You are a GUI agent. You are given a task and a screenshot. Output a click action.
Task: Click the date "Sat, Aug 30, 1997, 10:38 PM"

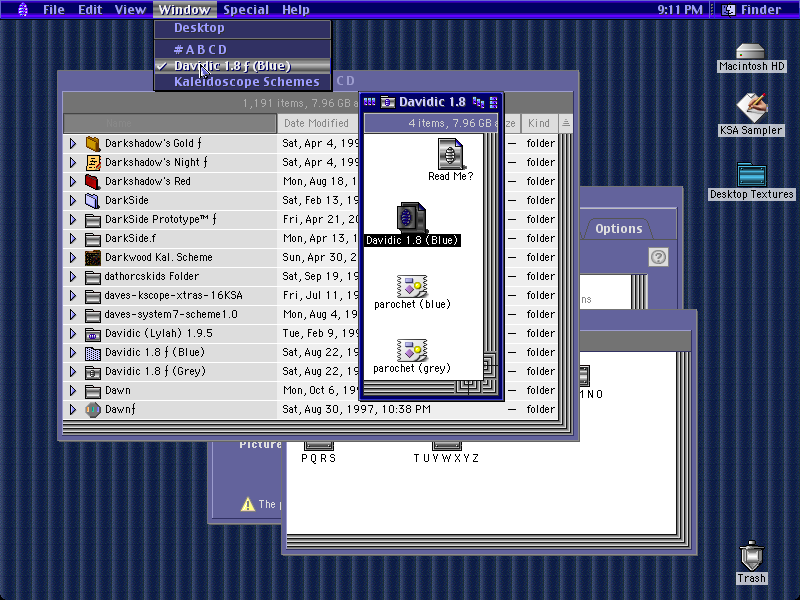[x=357, y=410]
